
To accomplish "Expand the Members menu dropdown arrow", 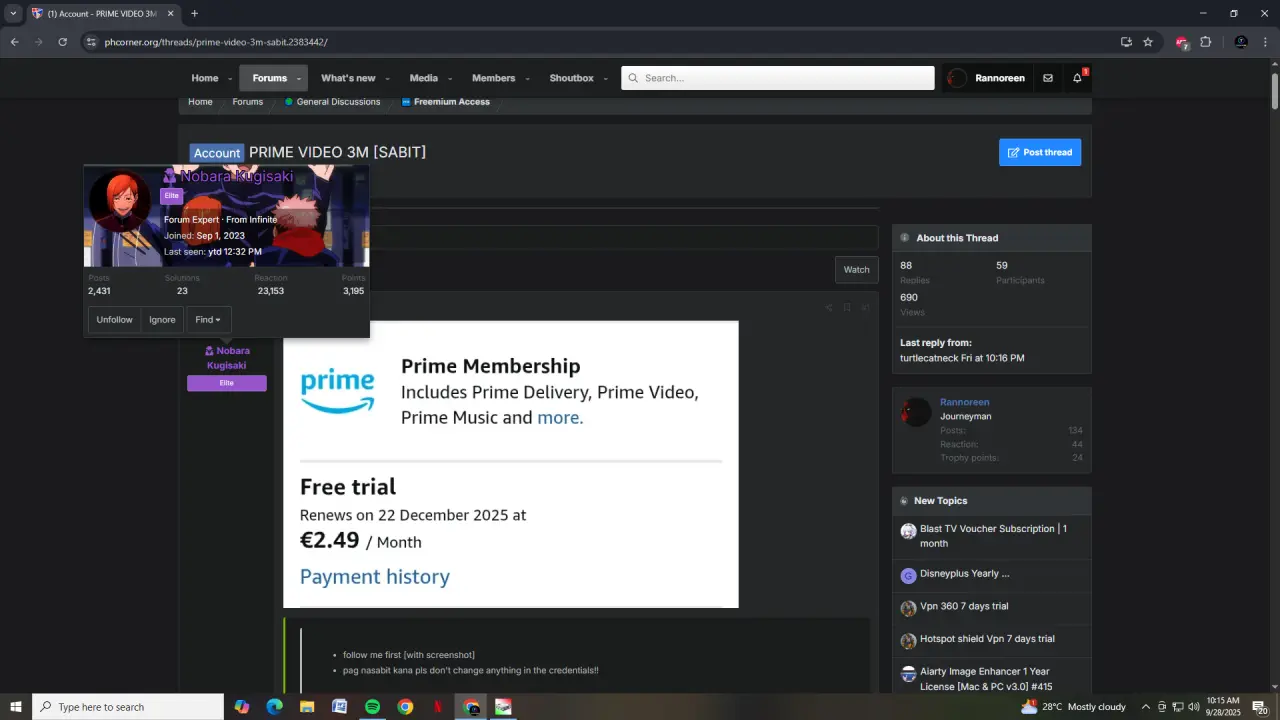I will click(x=527, y=79).
